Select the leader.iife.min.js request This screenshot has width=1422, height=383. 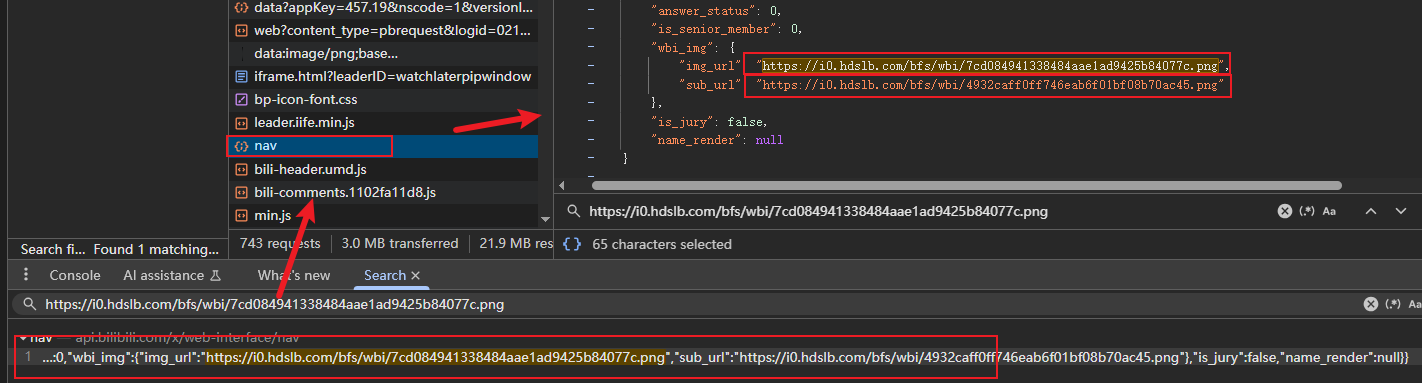click(x=383, y=122)
